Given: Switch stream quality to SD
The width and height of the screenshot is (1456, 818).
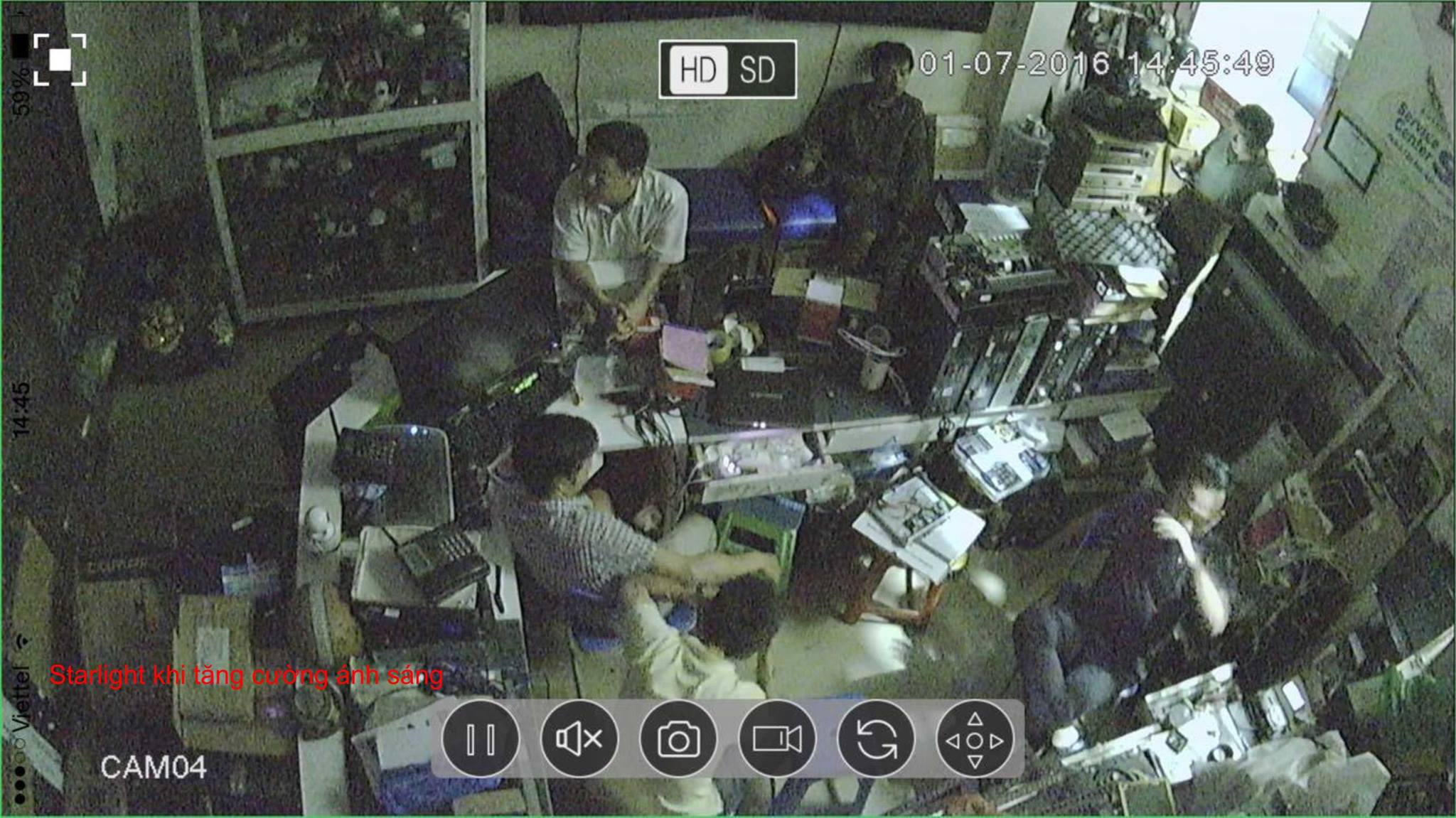Looking at the screenshot, I should coord(757,70).
